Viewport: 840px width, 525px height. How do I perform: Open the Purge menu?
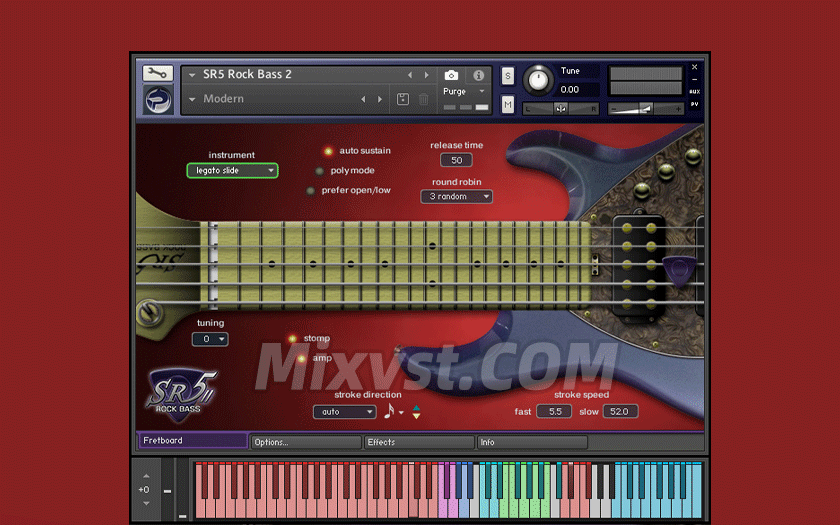[x=462, y=91]
